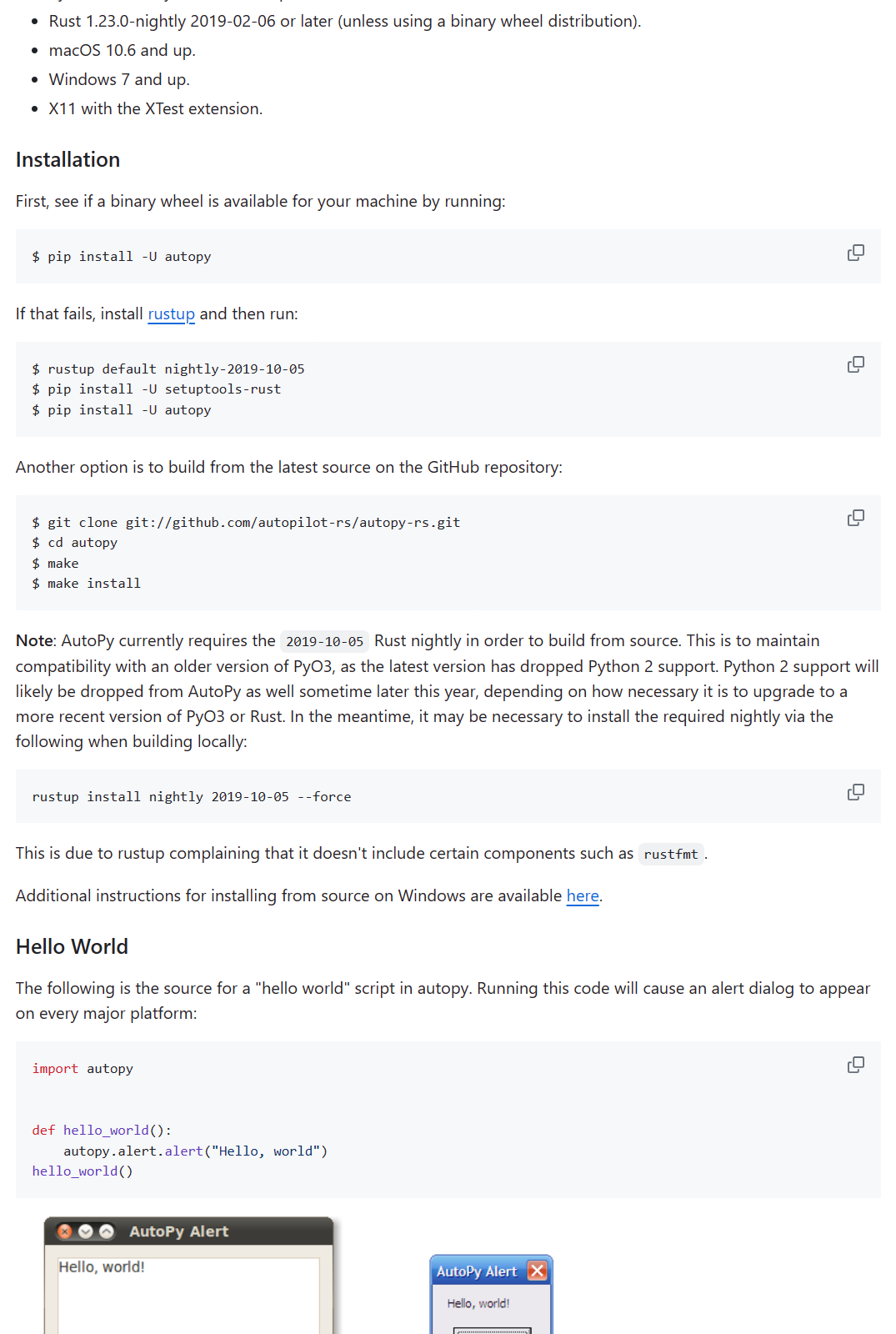Click the inline 2019-10-05 code snippet
Image resolution: width=896 pixels, height=1334 pixels.
coord(324,641)
